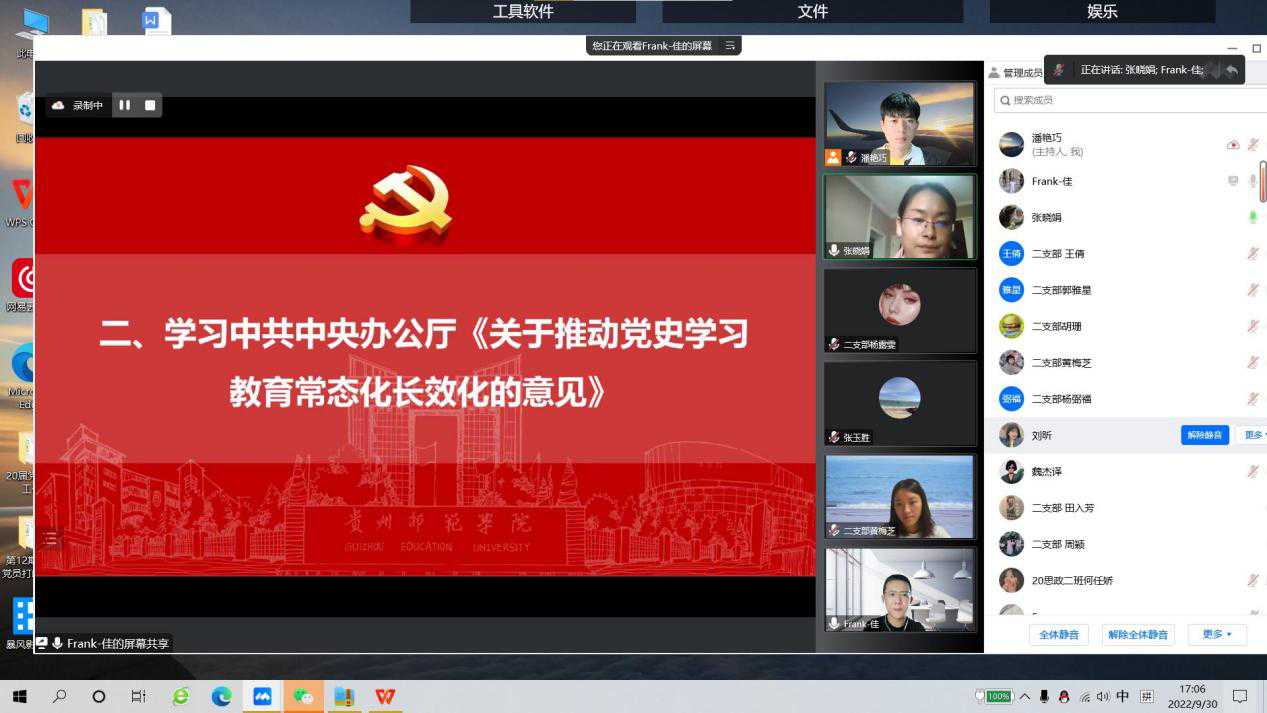This screenshot has height=713, width=1267.
Task: Click screen-share icon next to Frank-佳
Action: [1233, 181]
